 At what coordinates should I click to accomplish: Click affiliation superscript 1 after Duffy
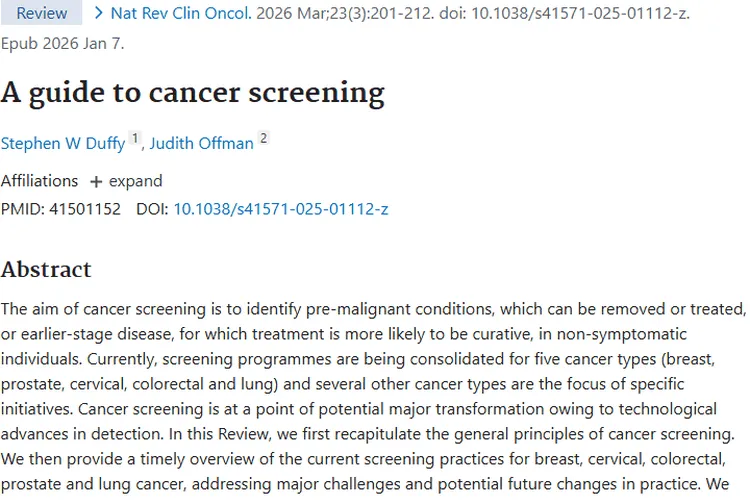click(x=135, y=139)
